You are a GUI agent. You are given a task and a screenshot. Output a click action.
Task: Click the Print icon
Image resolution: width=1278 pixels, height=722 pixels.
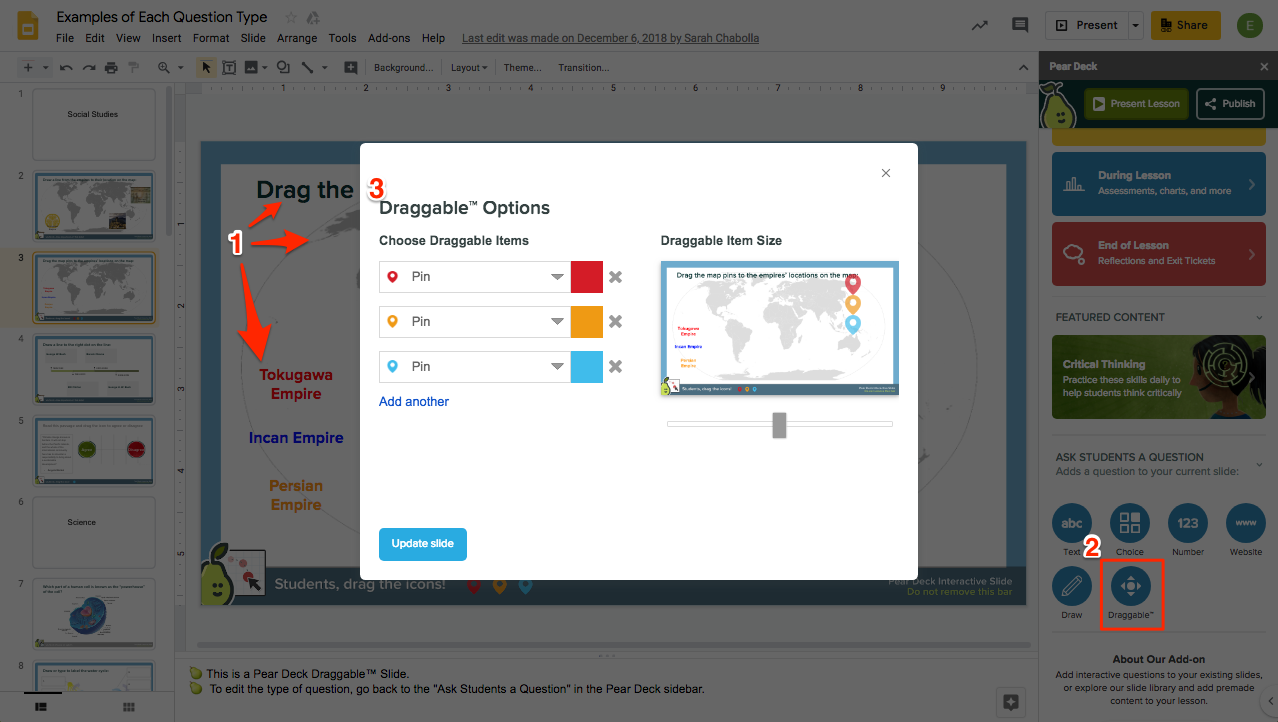110,68
